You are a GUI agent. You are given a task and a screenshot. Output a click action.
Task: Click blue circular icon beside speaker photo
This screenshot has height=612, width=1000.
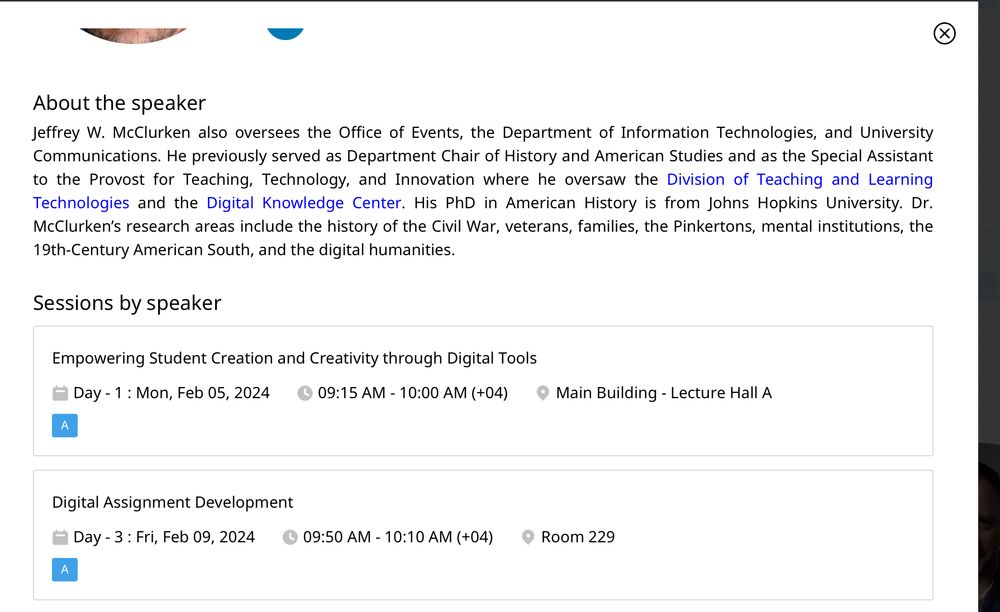pos(285,33)
